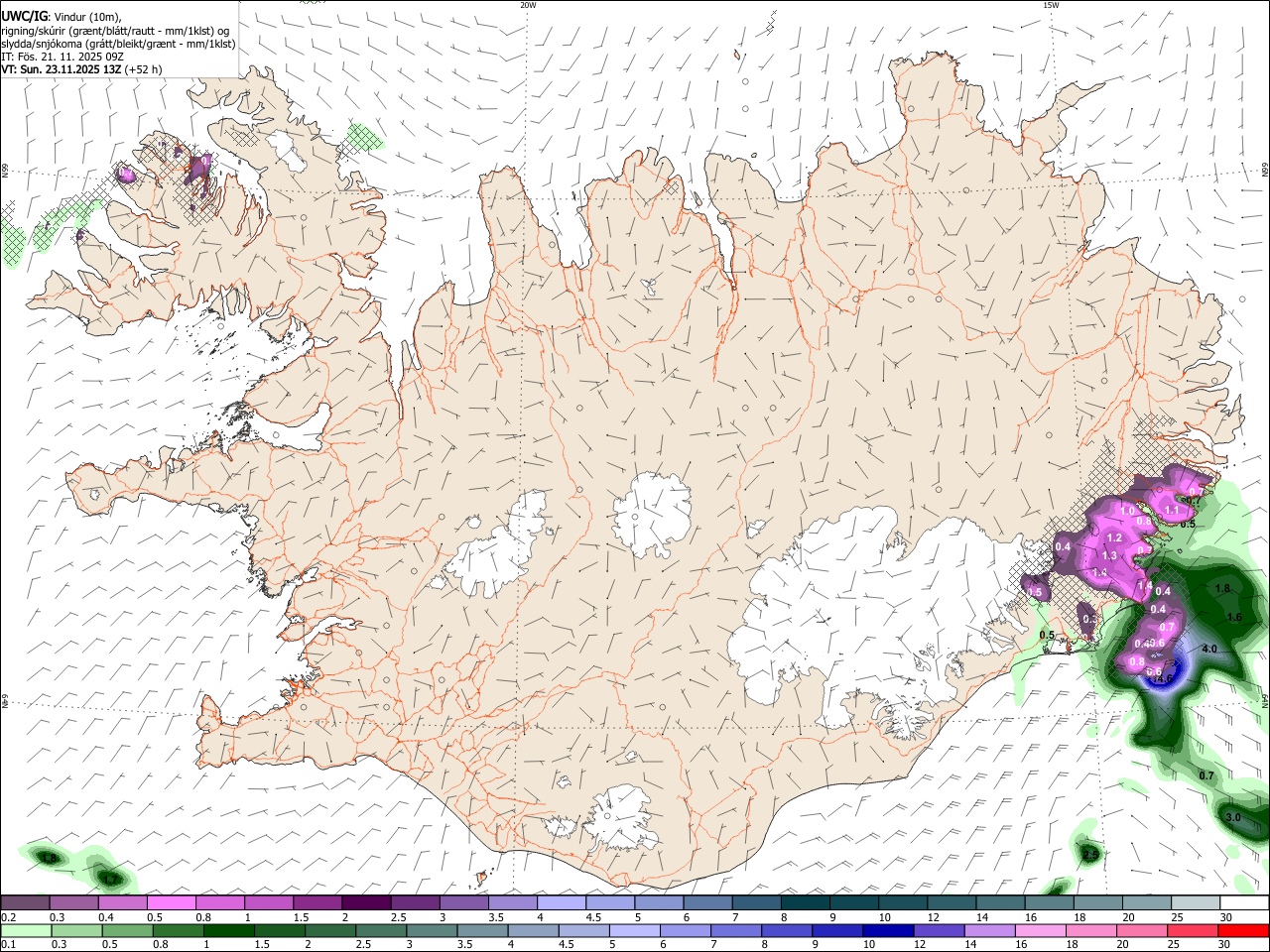Click the '(+52 h)' forecast offset text

point(144,69)
